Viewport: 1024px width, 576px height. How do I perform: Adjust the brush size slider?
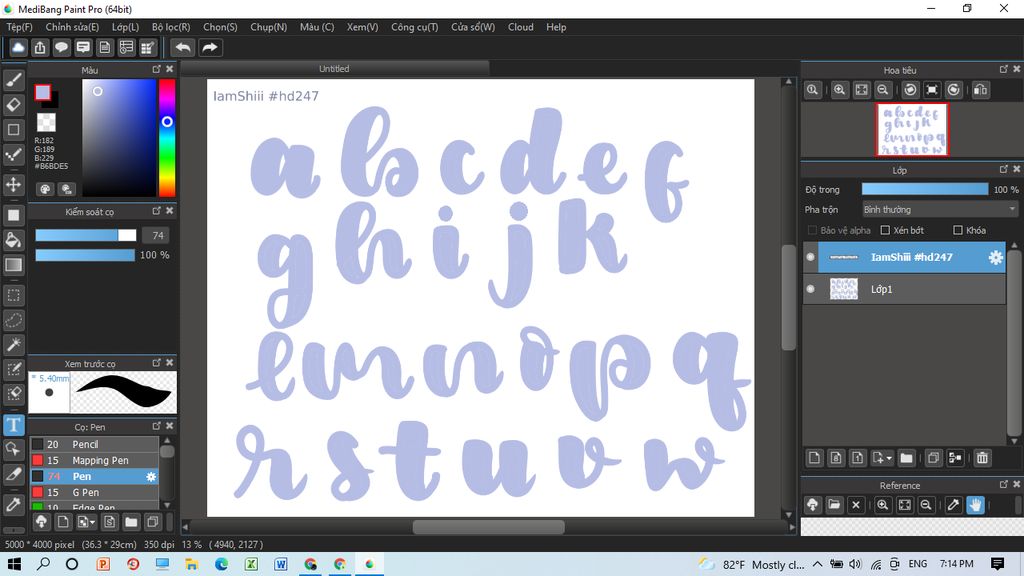86,235
